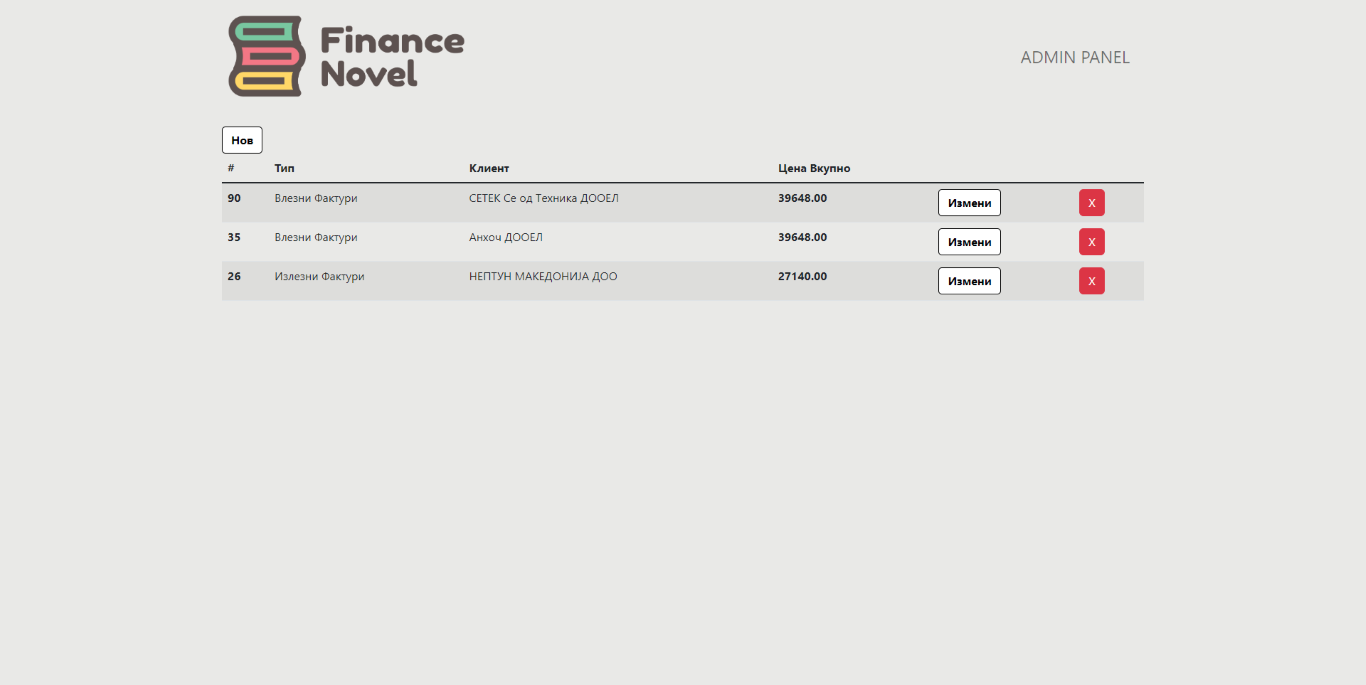Image resolution: width=1366 pixels, height=685 pixels.
Task: Click Измени for НЕПТУН МАКЕДОНИЈА ДОО
Action: coord(968,281)
